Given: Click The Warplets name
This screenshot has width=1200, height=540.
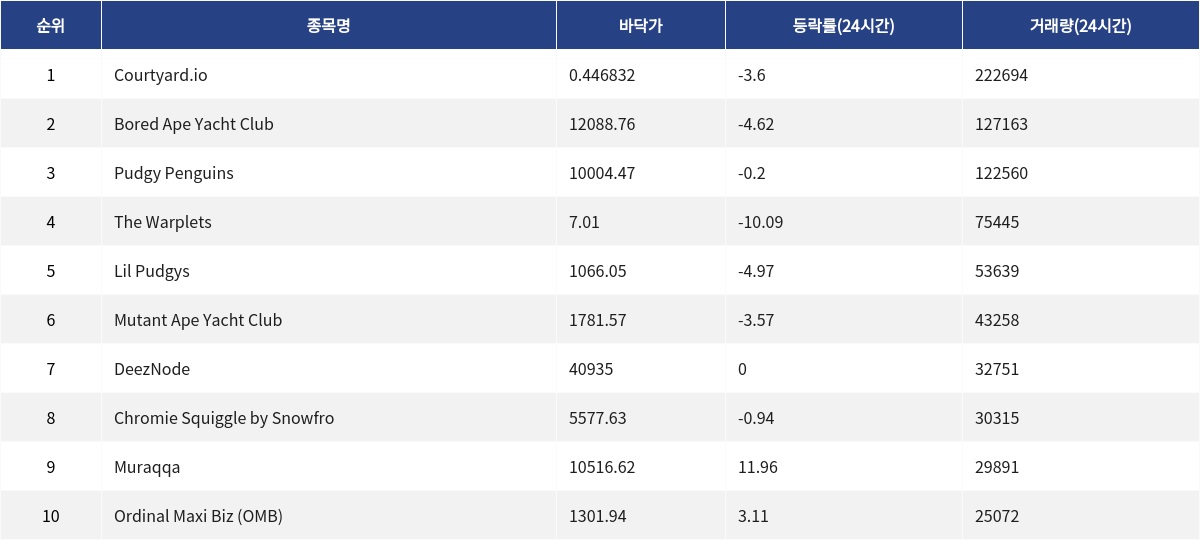Looking at the screenshot, I should click(x=163, y=222).
